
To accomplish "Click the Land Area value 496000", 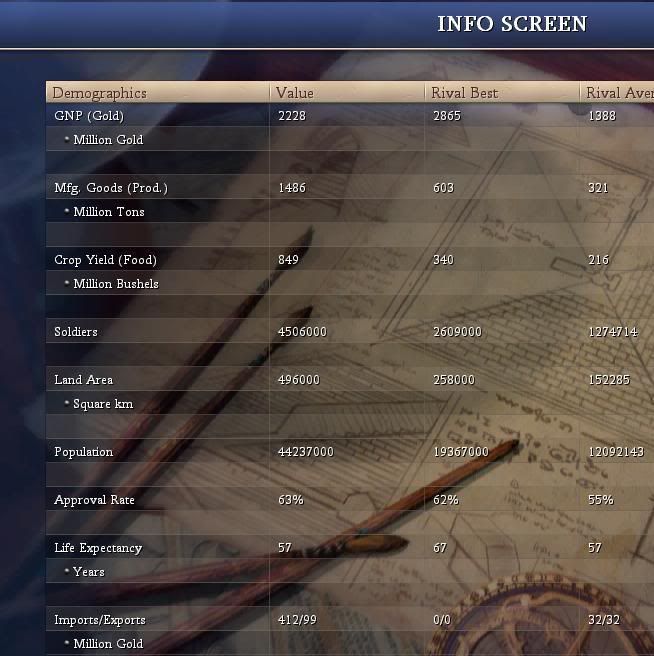I will coord(299,380).
